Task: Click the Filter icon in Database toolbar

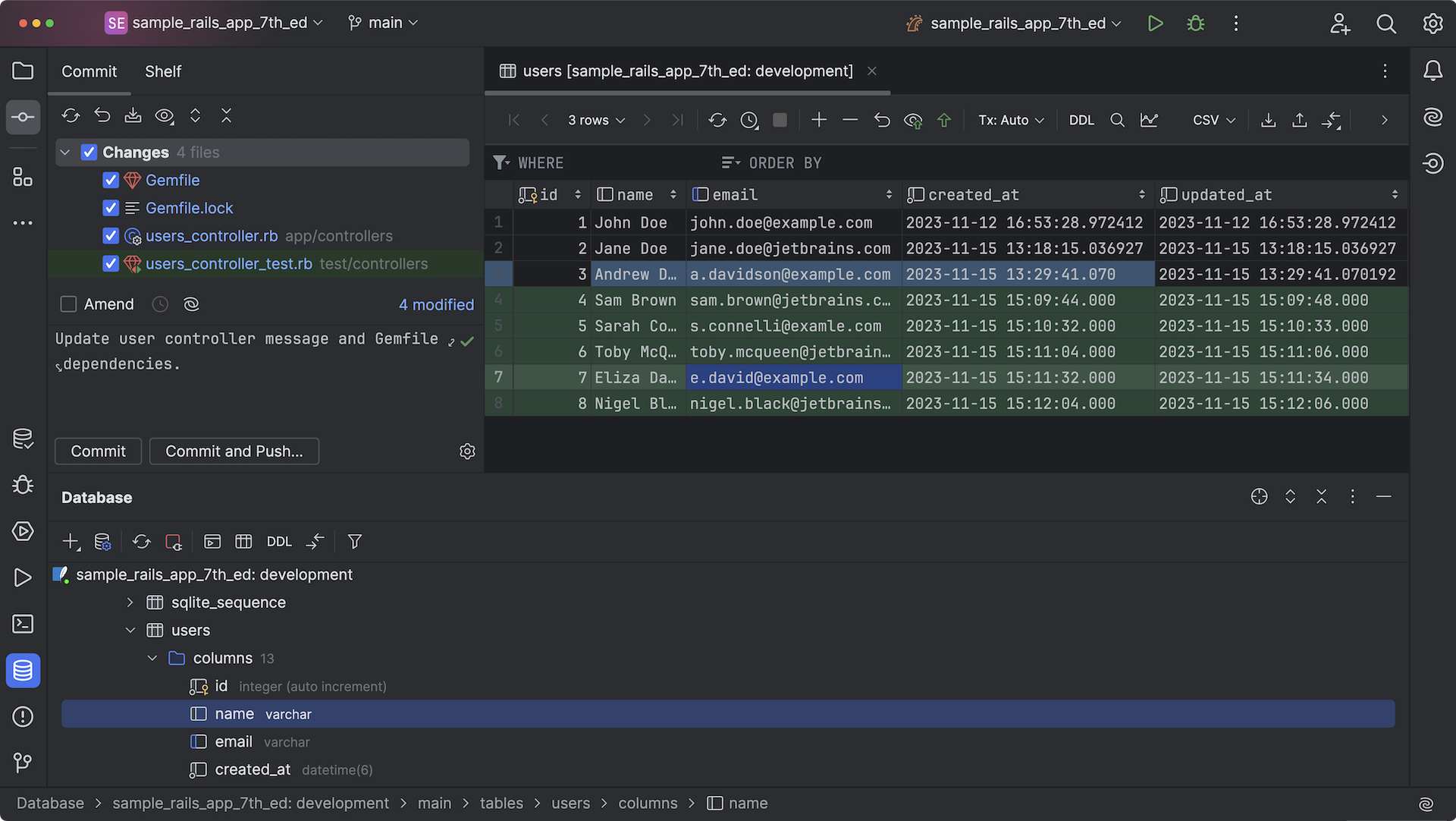Action: [354, 542]
